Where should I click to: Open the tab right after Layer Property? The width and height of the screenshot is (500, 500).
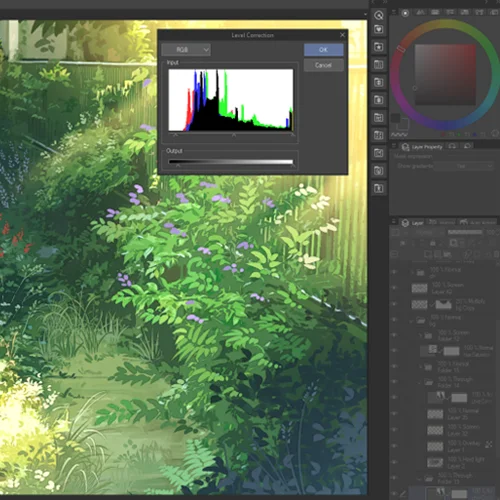(452, 146)
